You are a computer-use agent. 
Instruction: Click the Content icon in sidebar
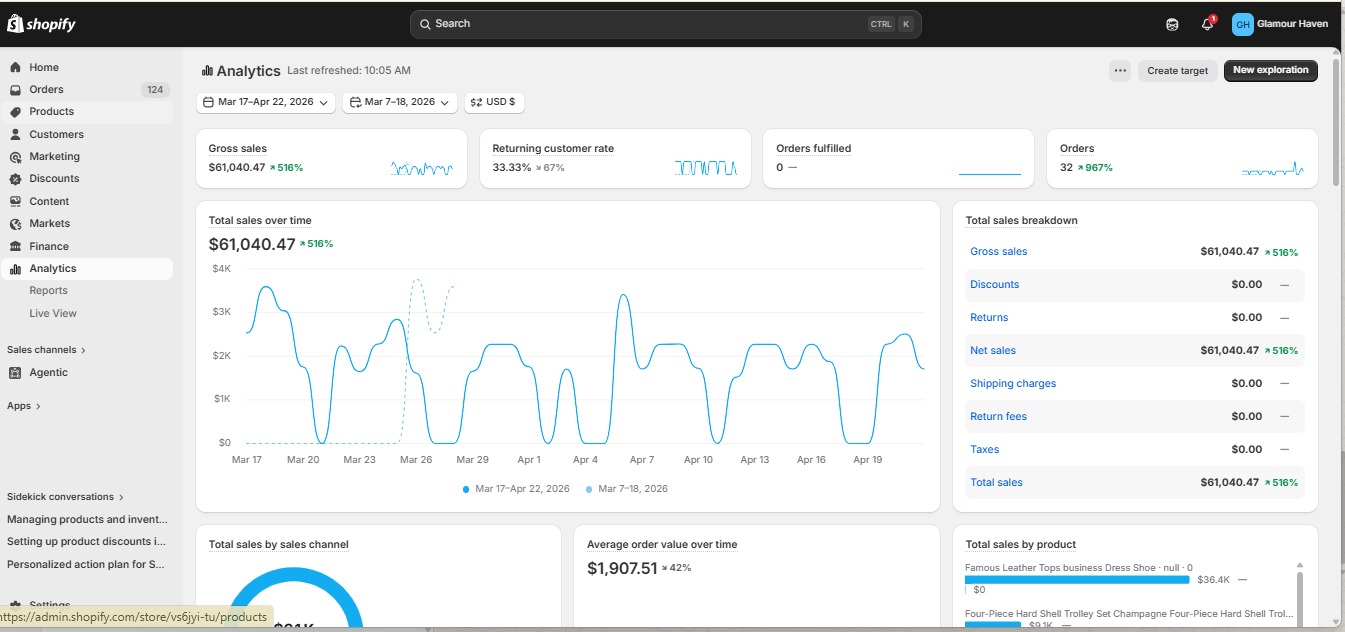point(15,201)
